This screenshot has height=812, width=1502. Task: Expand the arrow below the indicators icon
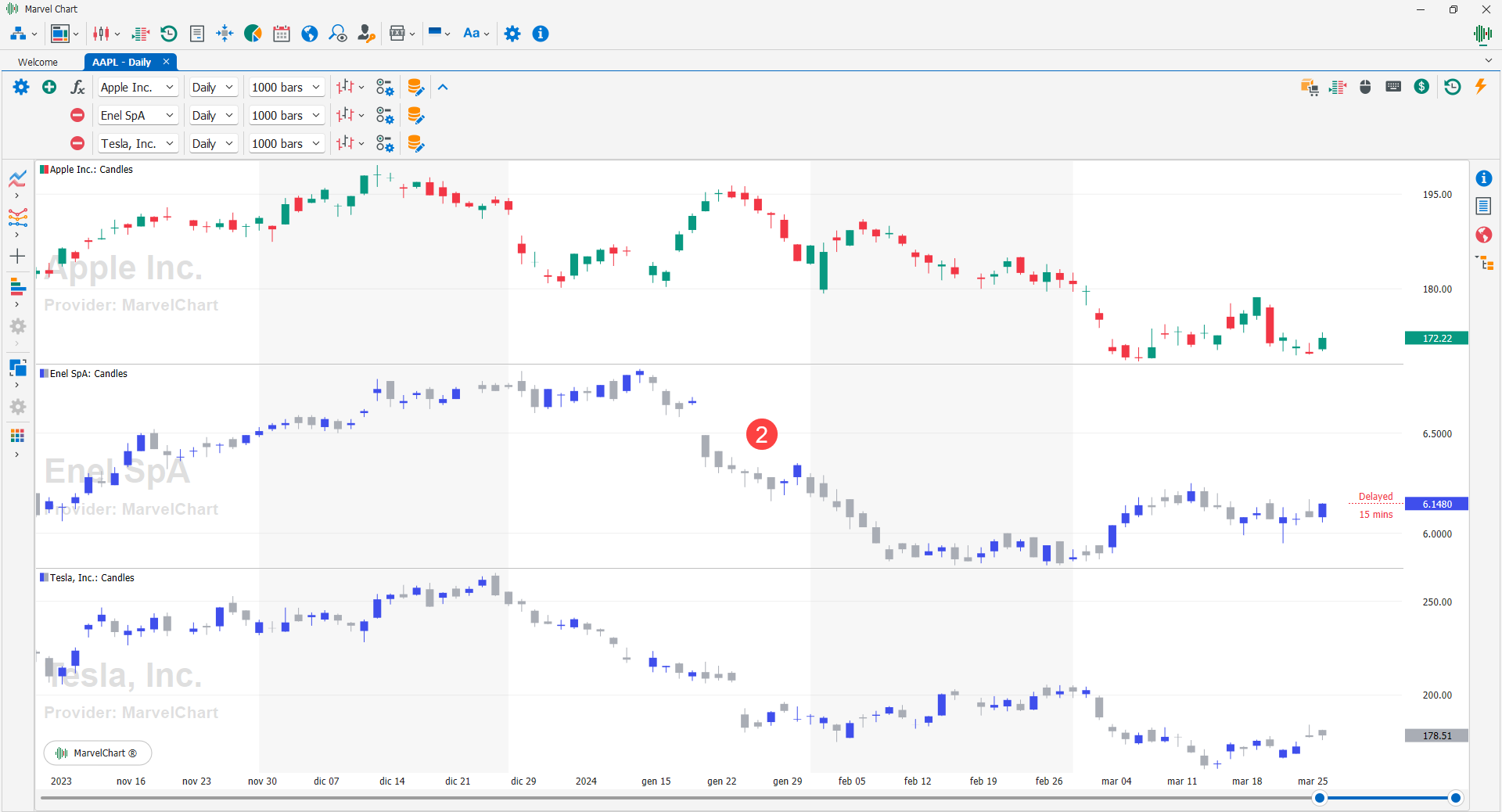click(17, 196)
